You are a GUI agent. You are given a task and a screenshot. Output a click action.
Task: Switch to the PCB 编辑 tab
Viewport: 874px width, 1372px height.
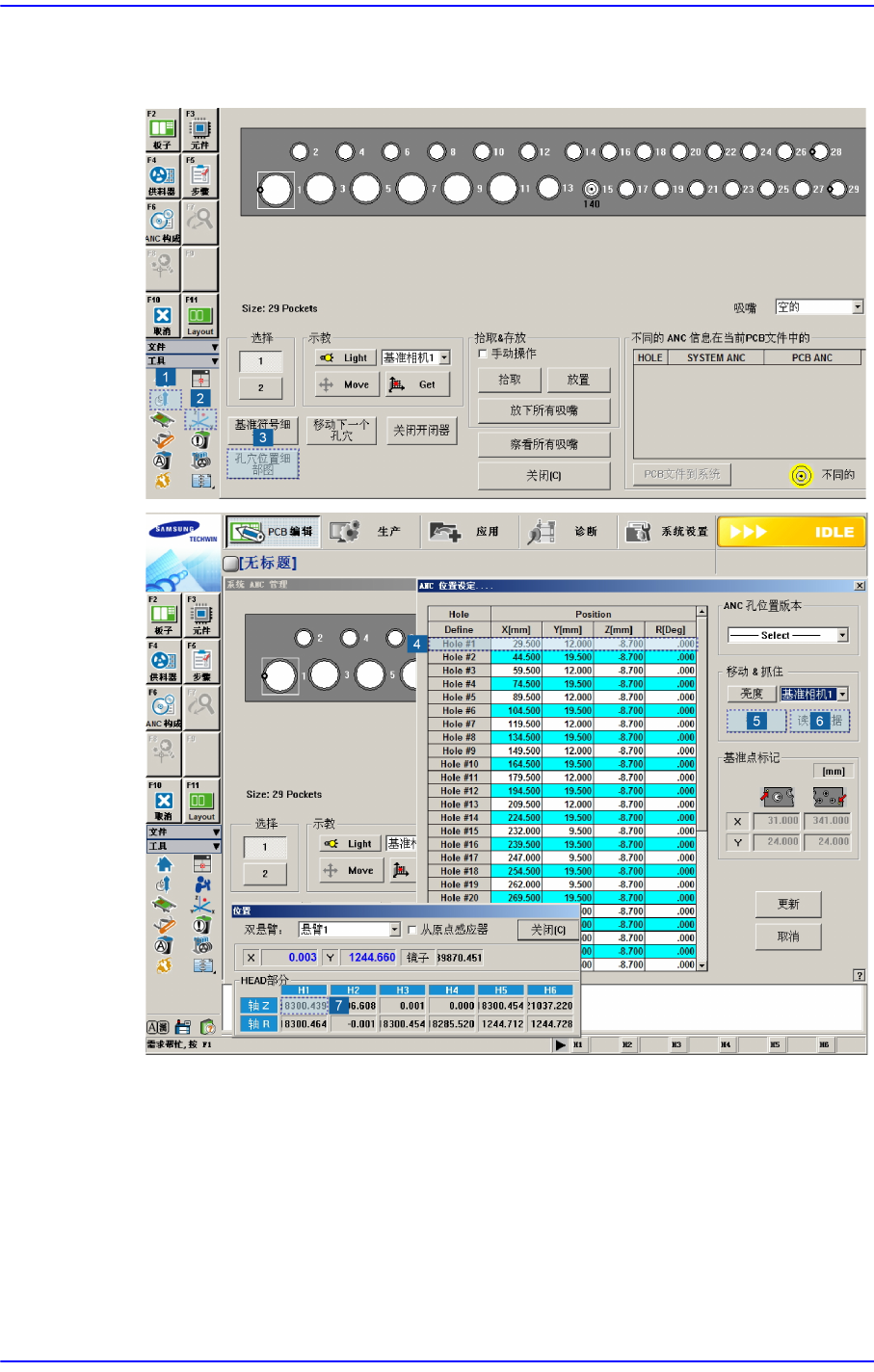274,531
